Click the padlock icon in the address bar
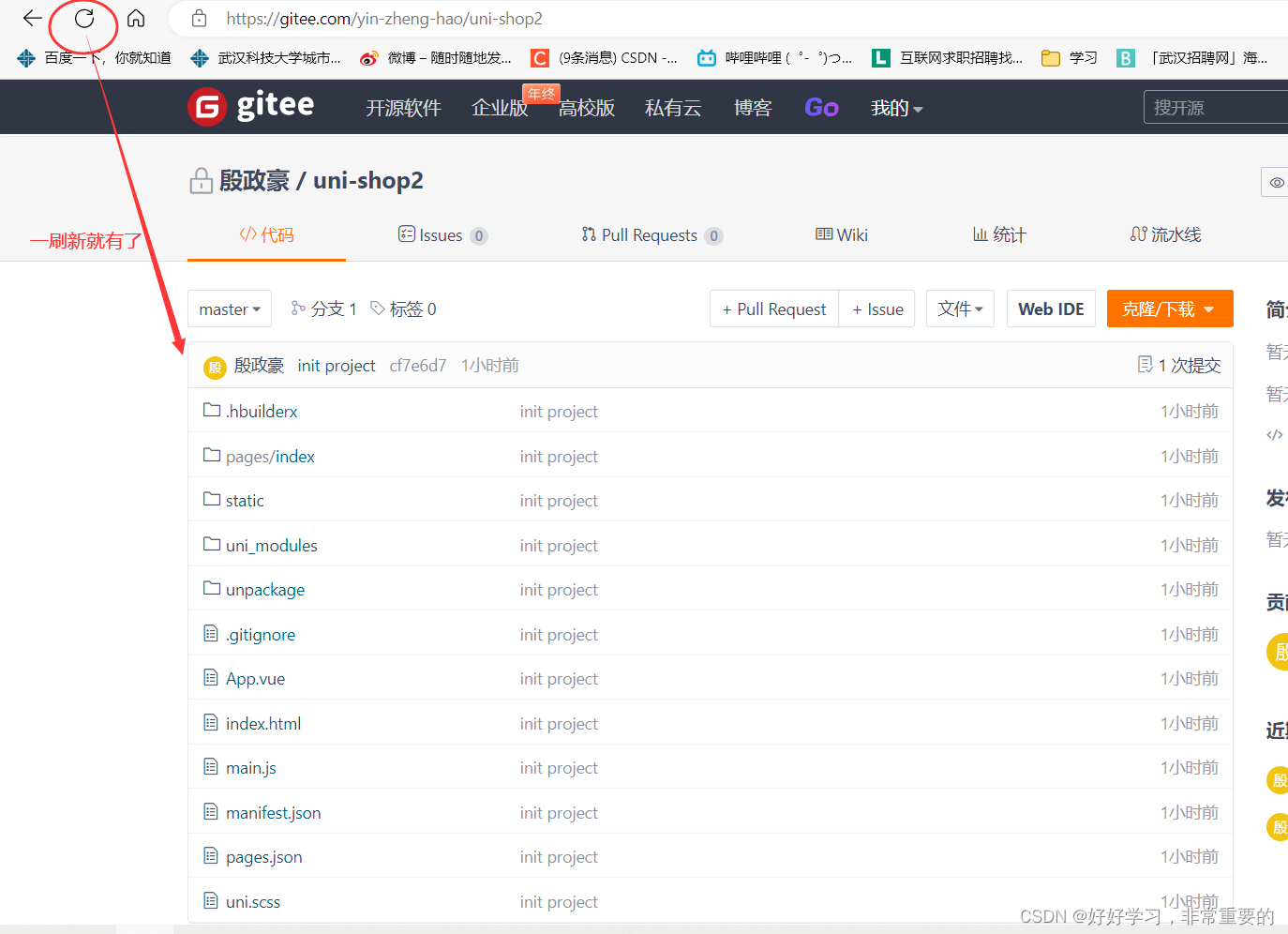This screenshot has width=1288, height=934. coord(199,18)
